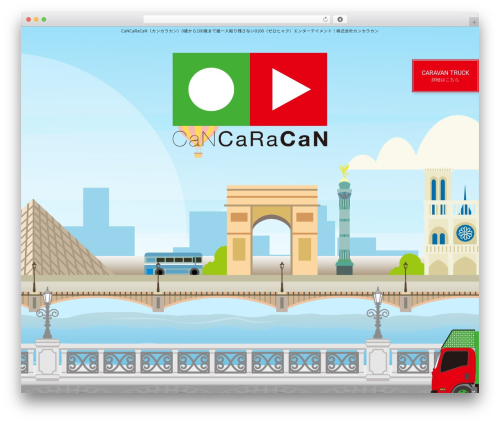The height and width of the screenshot is (423, 500).
Task: Click the Japanese site tagline header text
Action: [250, 31]
